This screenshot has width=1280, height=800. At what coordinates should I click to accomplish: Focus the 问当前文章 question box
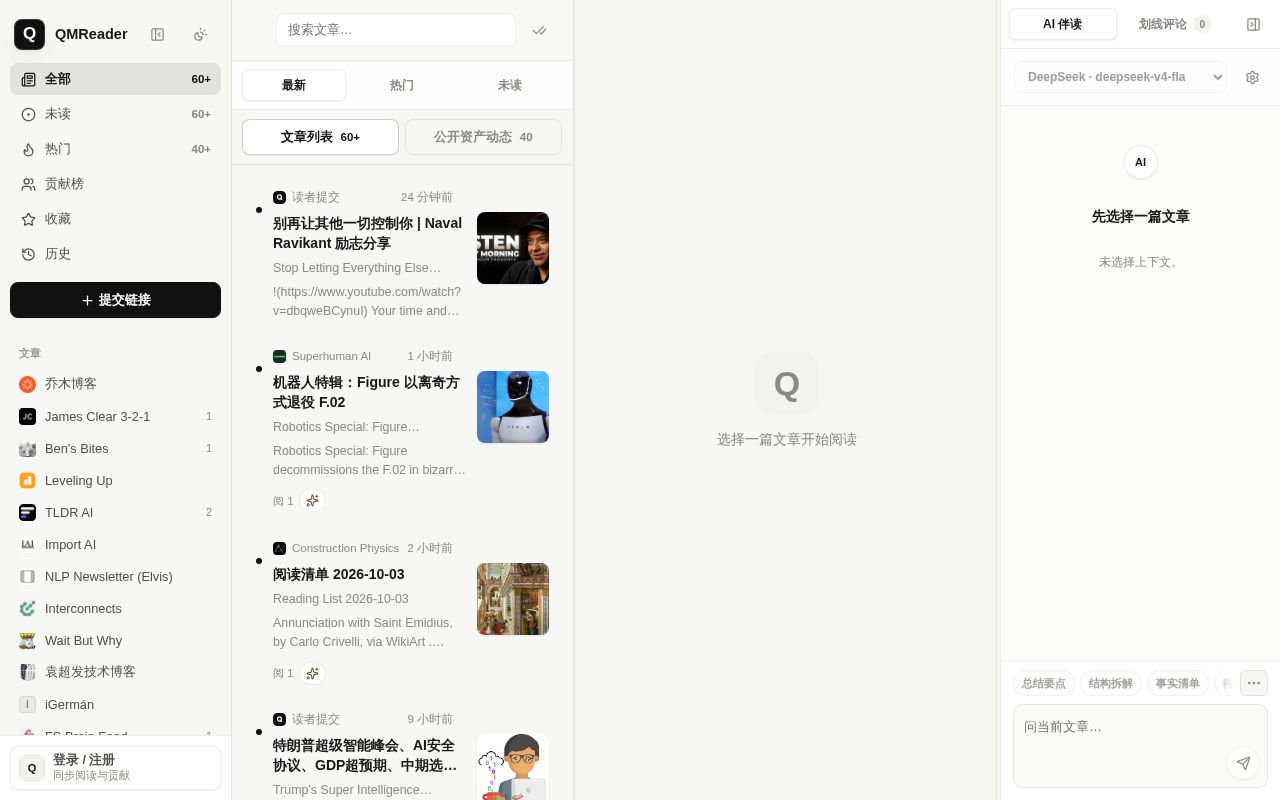(x=1140, y=746)
